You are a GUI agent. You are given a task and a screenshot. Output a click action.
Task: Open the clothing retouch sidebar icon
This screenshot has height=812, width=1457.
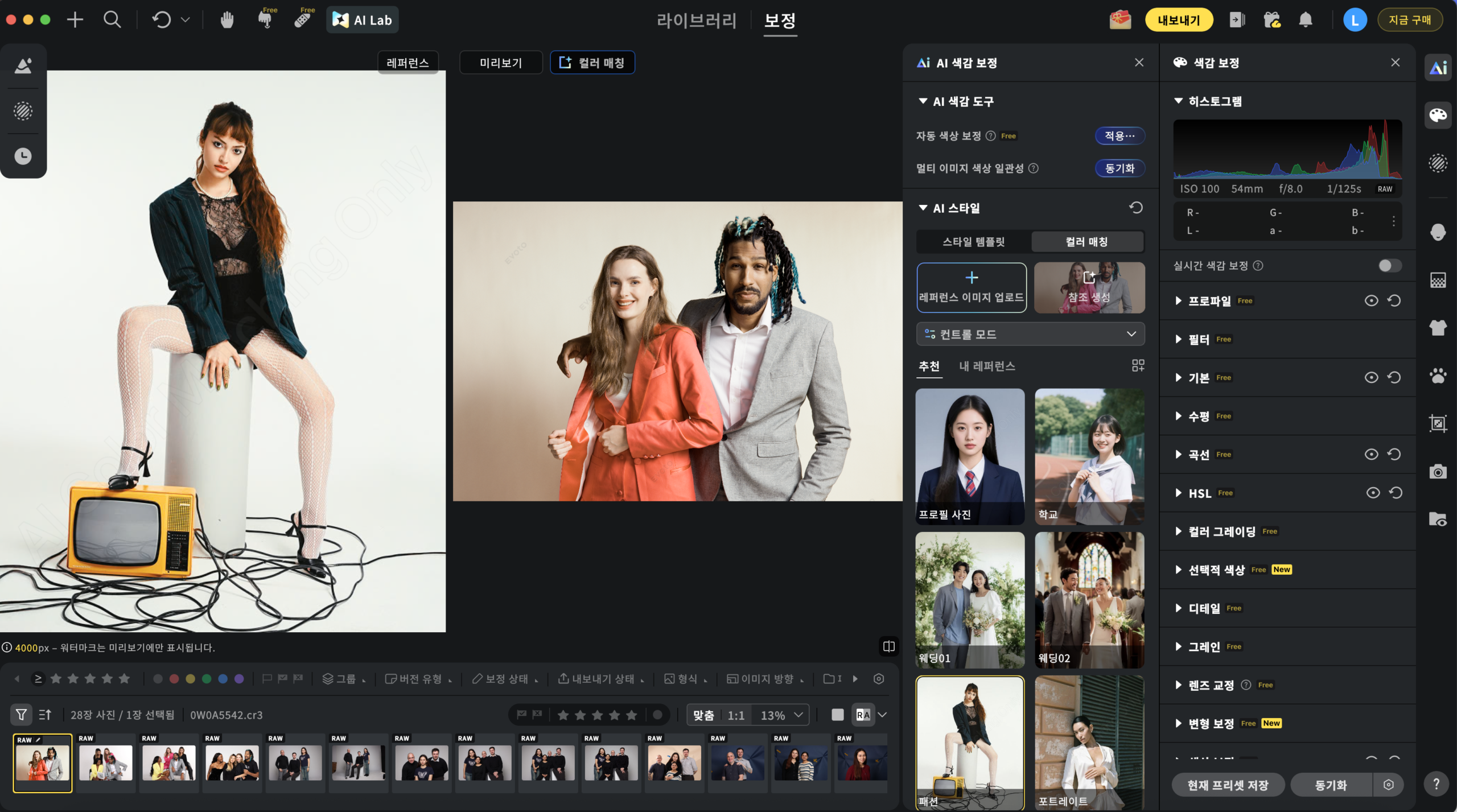coord(1438,328)
